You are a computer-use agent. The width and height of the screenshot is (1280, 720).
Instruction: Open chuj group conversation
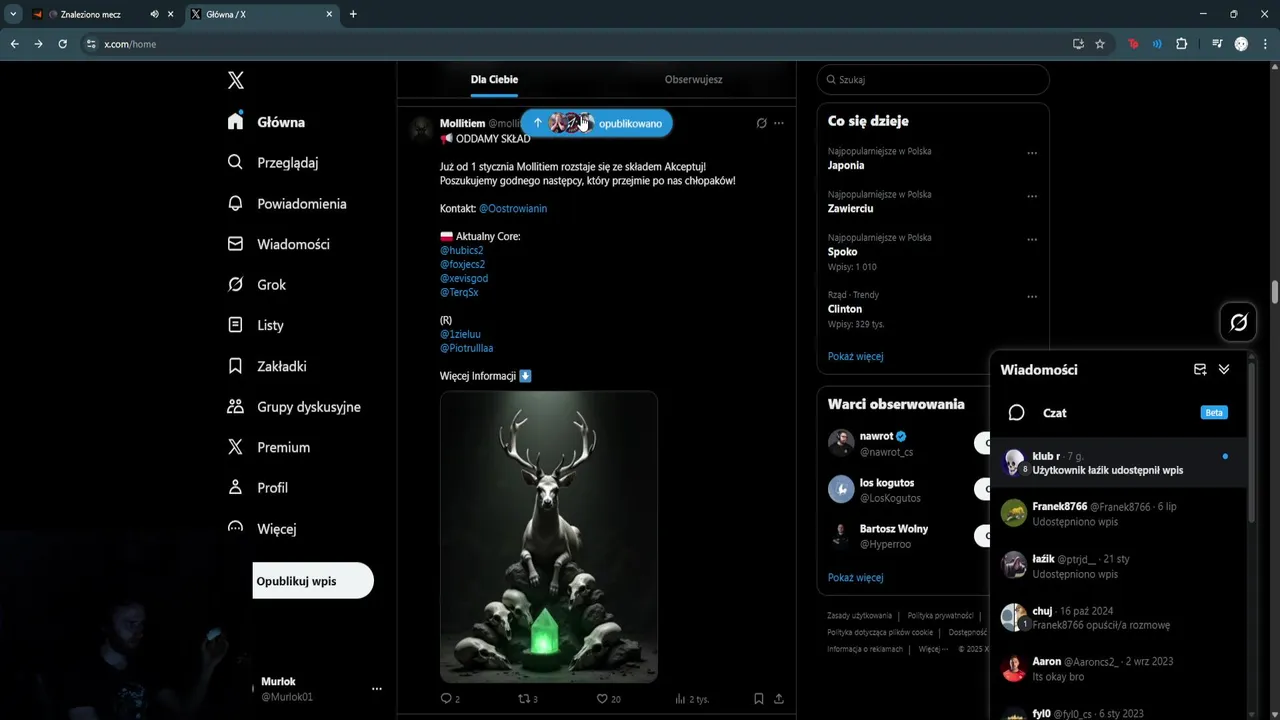1119,617
